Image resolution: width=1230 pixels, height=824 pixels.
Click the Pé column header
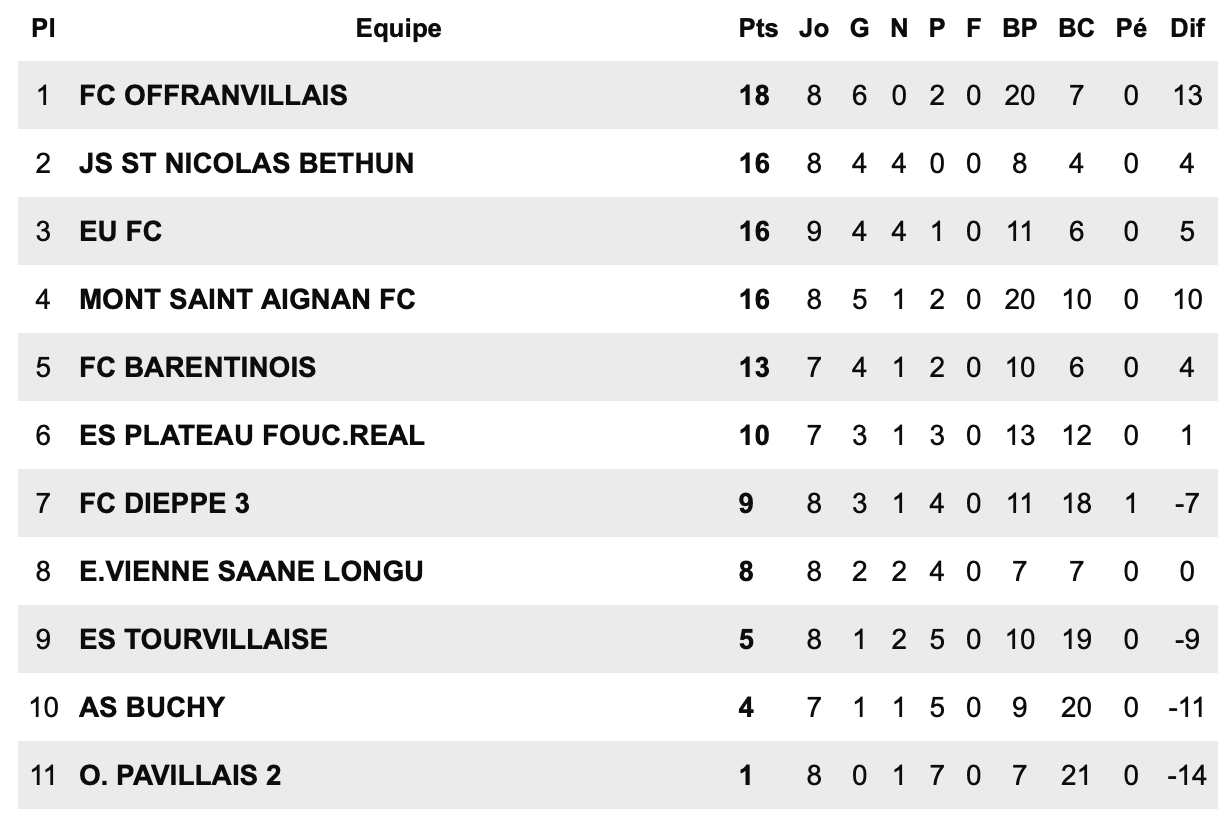point(1131,29)
